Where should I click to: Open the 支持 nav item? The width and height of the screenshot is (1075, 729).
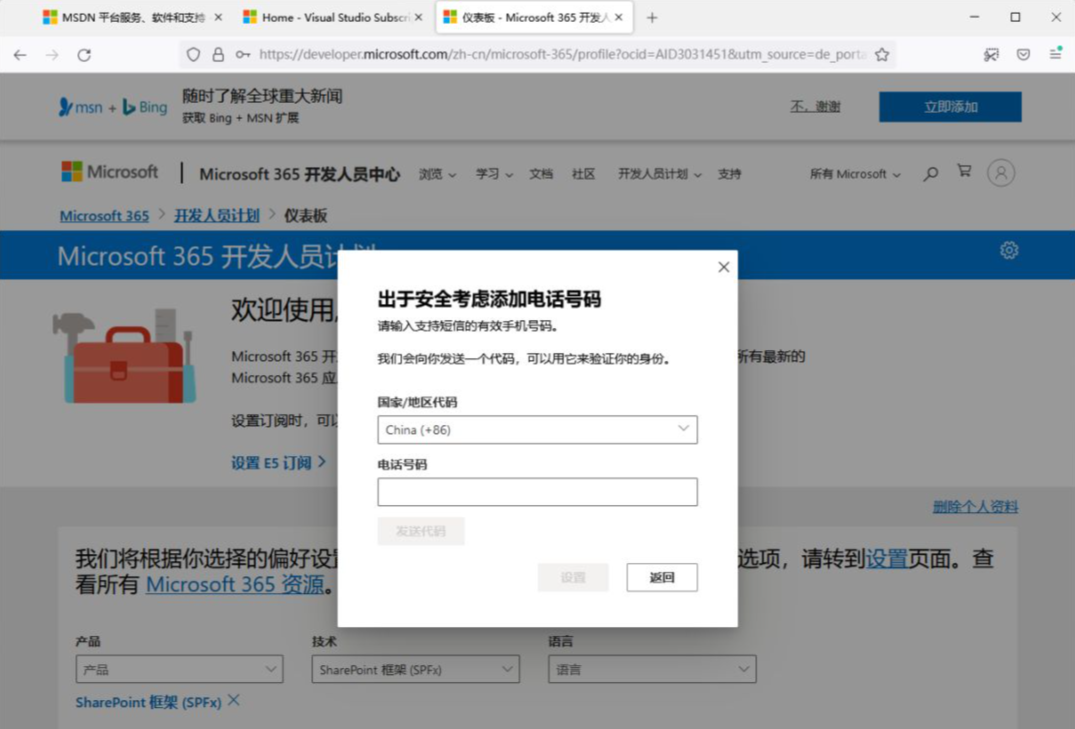(x=729, y=174)
